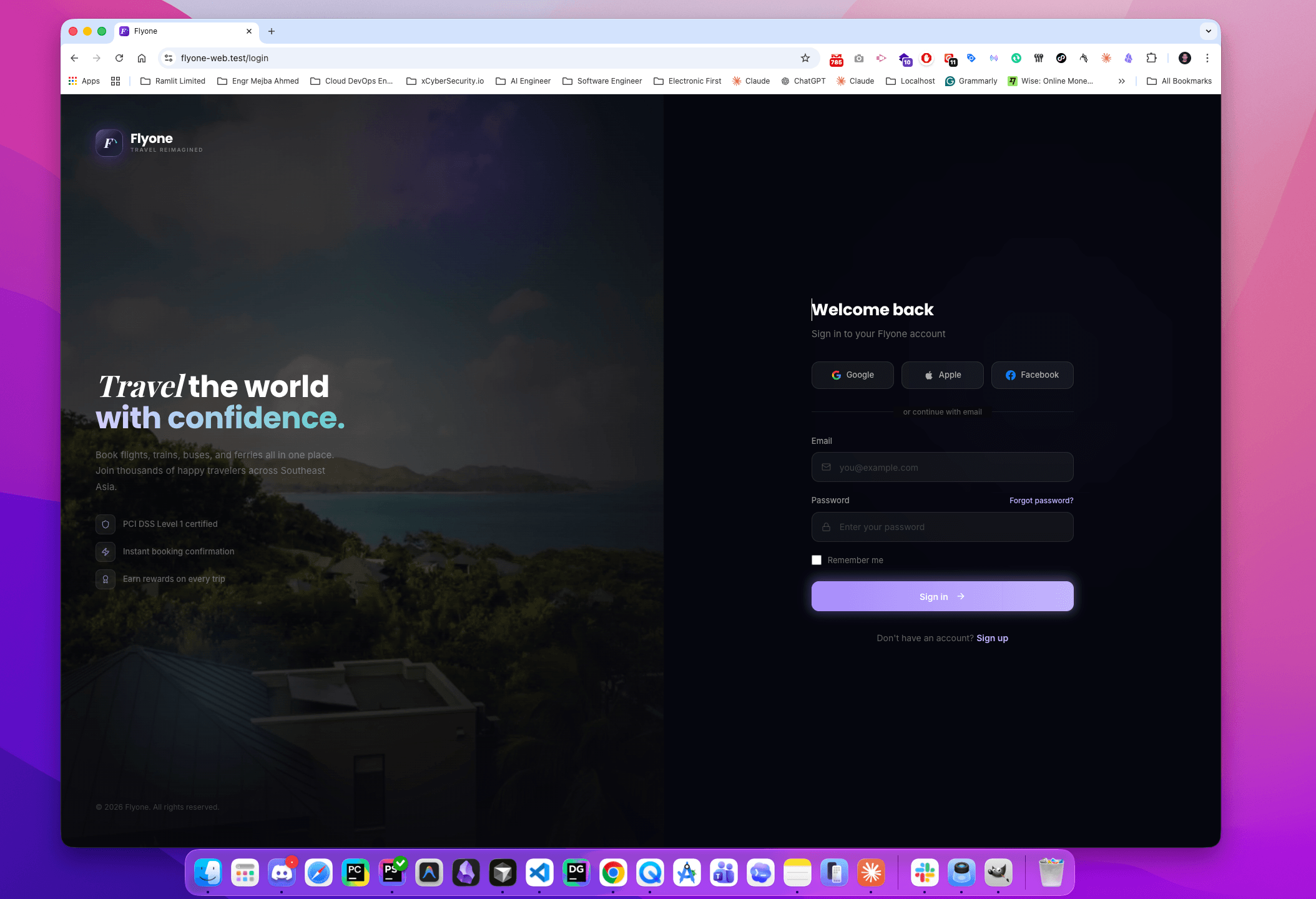Image resolution: width=1316 pixels, height=899 pixels.
Task: Click the browser forward arrow
Action: [x=97, y=58]
